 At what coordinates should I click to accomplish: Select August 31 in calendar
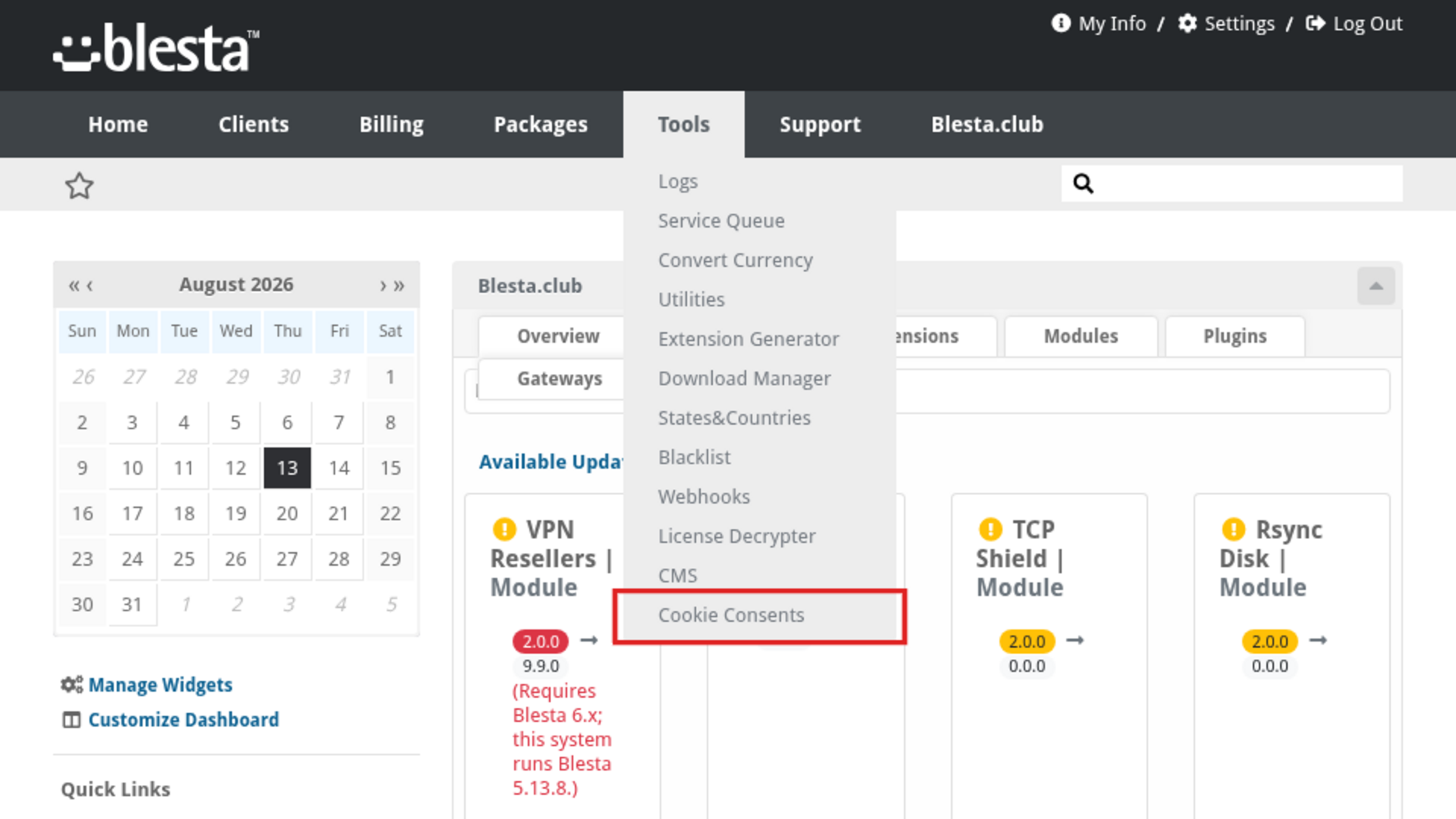(x=132, y=604)
